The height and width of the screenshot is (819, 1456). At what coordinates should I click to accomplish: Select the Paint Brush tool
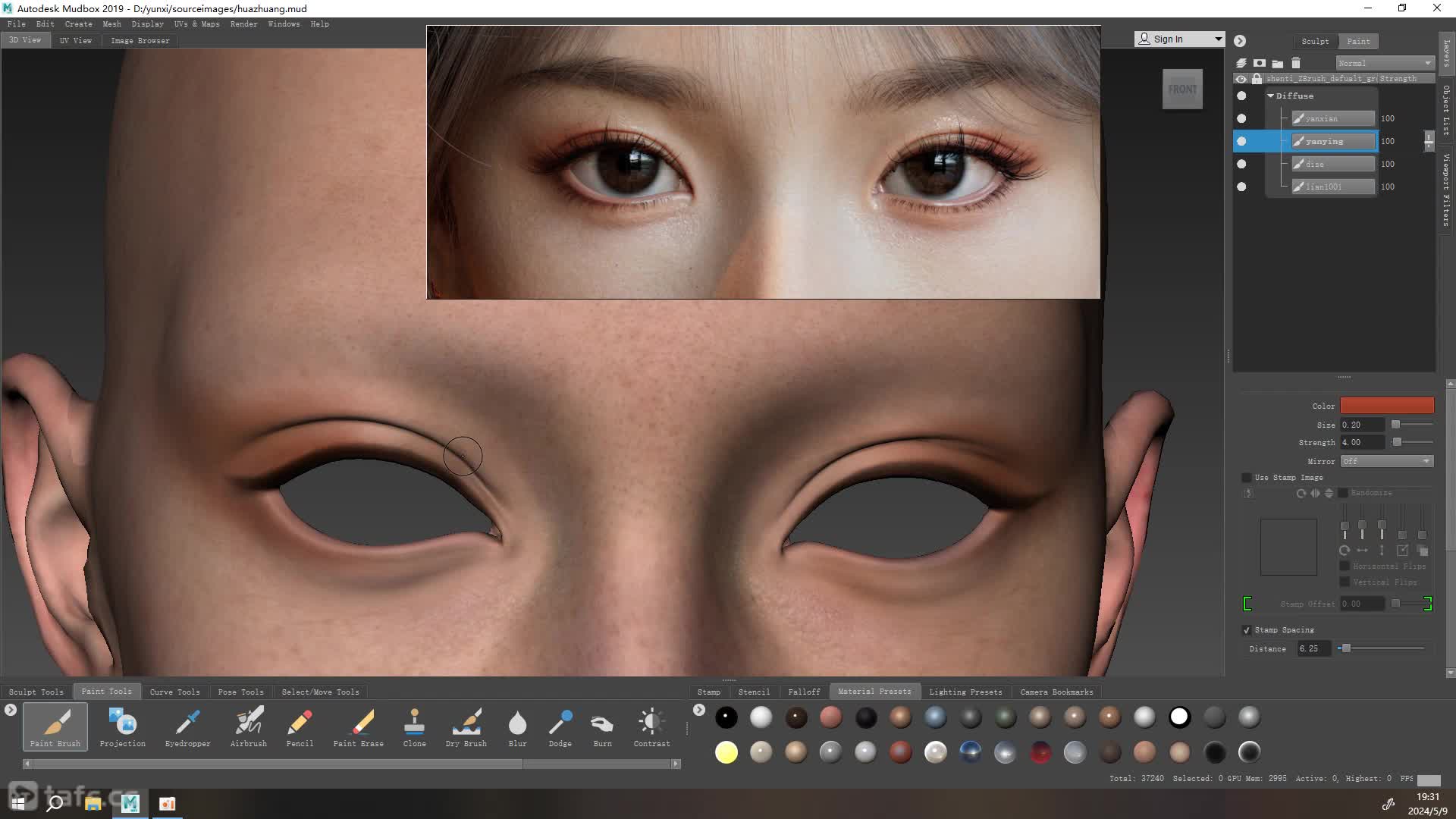(55, 726)
